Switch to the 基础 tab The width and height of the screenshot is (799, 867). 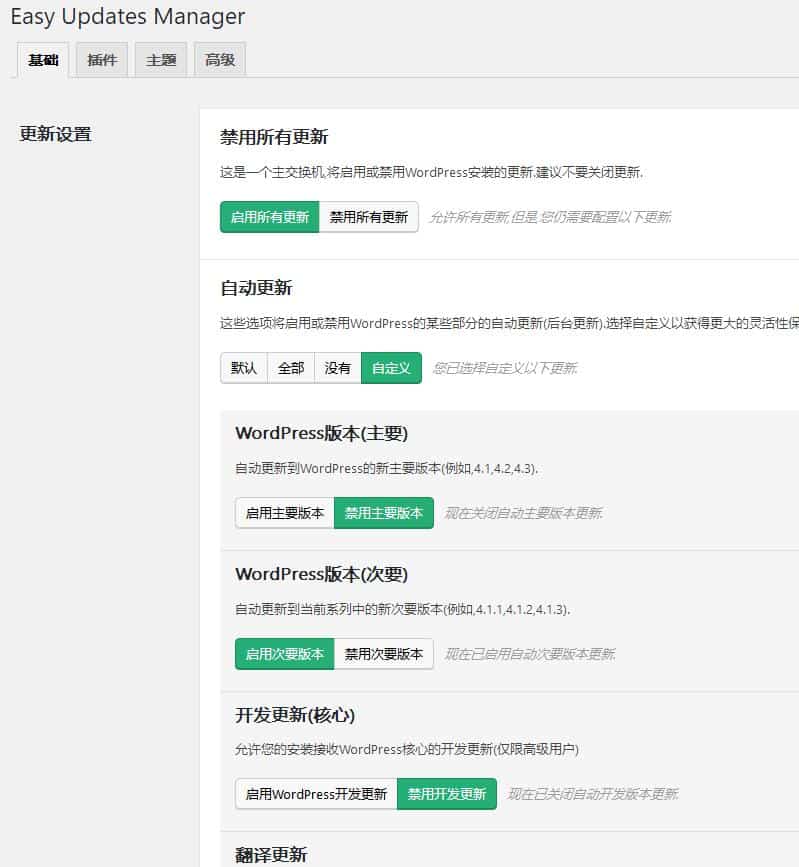tap(43, 60)
